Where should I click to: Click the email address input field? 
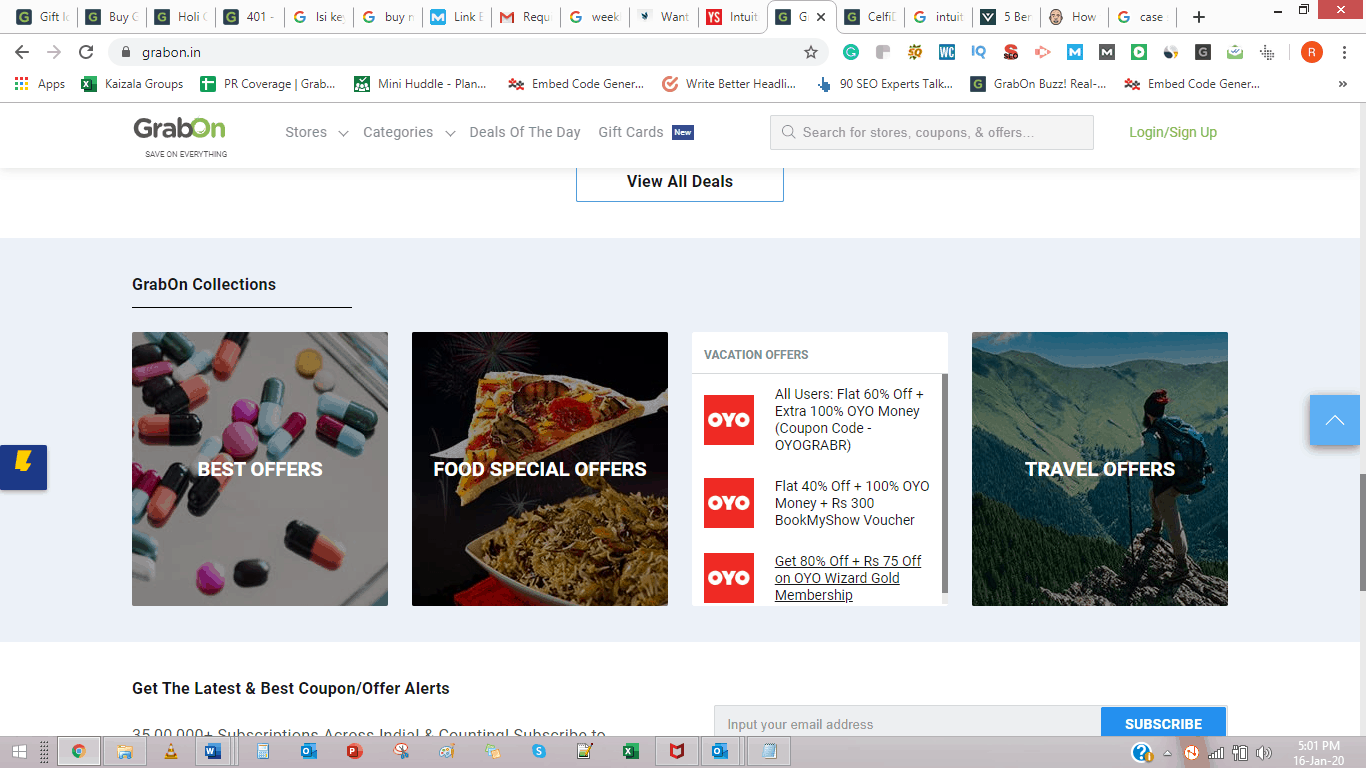pyautogui.click(x=907, y=724)
